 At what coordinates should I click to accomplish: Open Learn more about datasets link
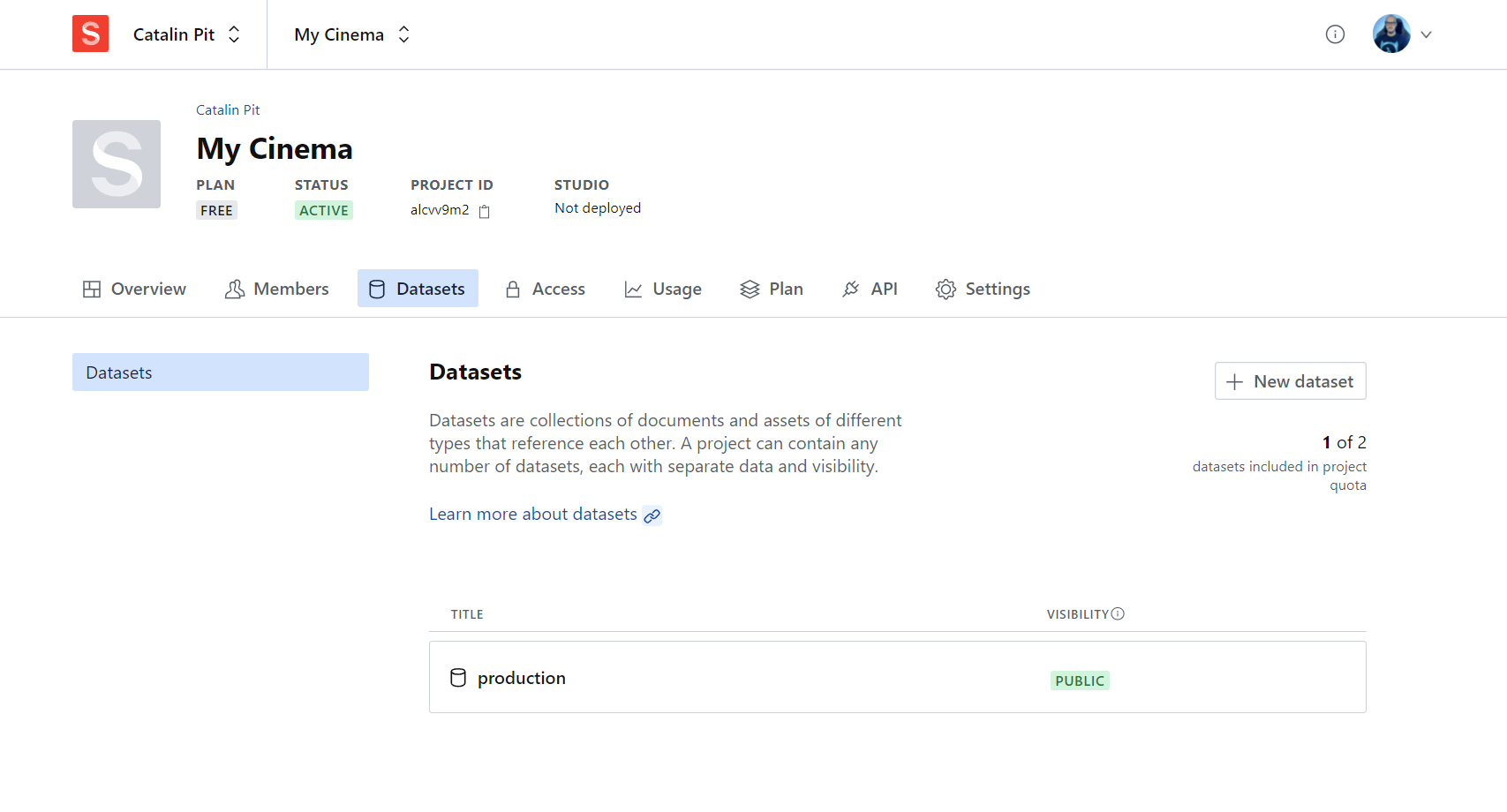[x=545, y=515]
